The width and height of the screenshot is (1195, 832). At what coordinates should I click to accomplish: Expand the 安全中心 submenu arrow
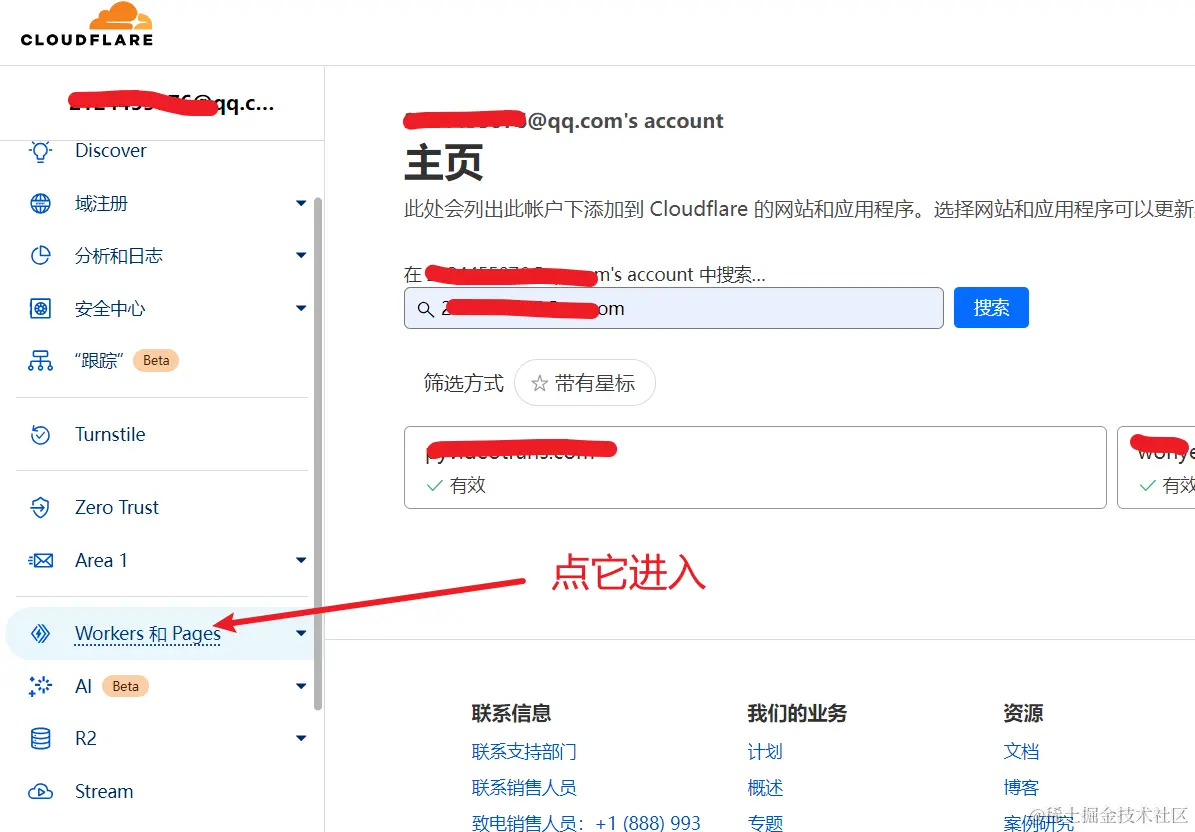301,308
